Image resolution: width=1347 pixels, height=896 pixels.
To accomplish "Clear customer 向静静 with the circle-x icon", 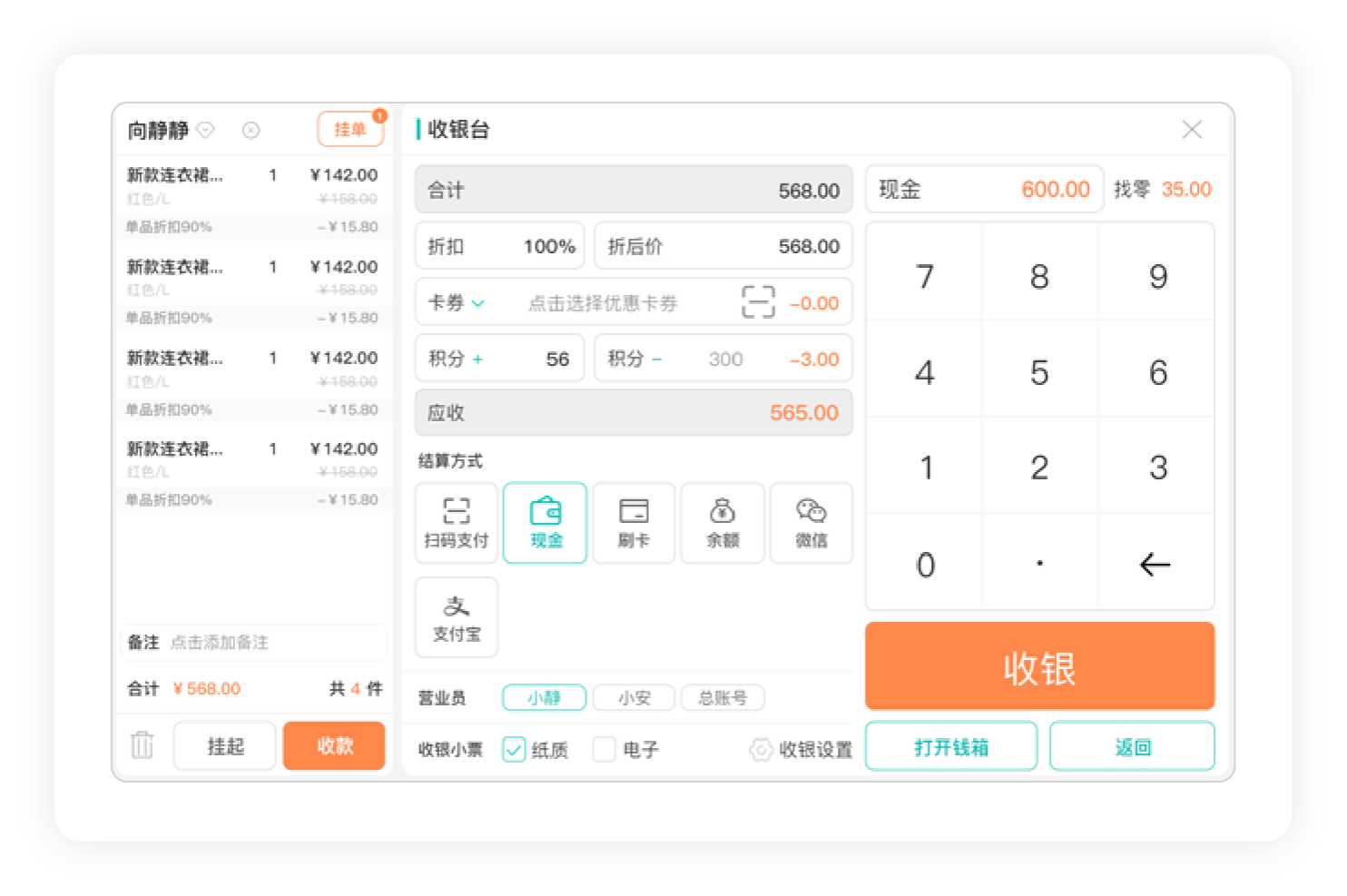I will tap(251, 131).
